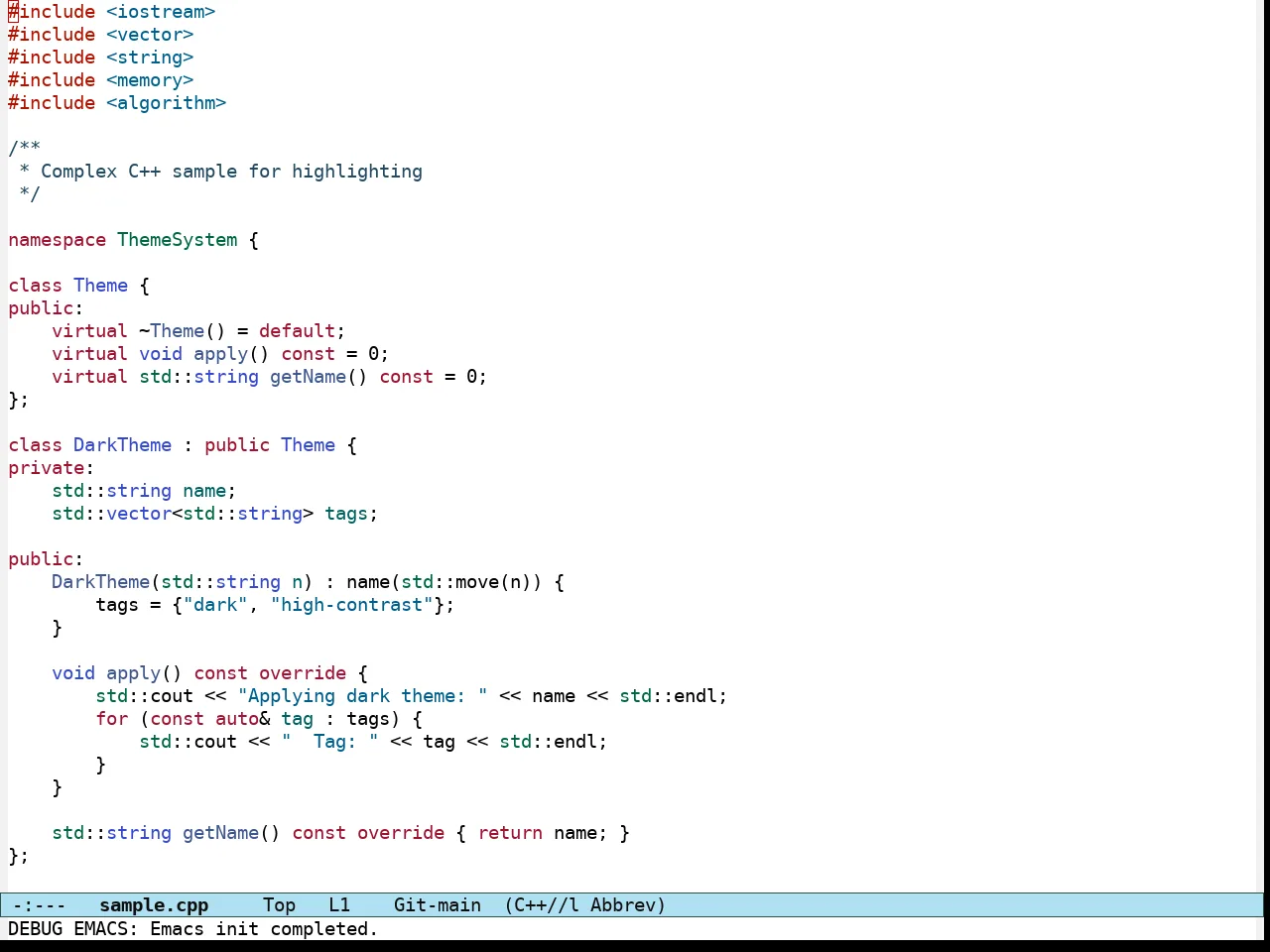Click '#include <algorithm>' line

(117, 103)
